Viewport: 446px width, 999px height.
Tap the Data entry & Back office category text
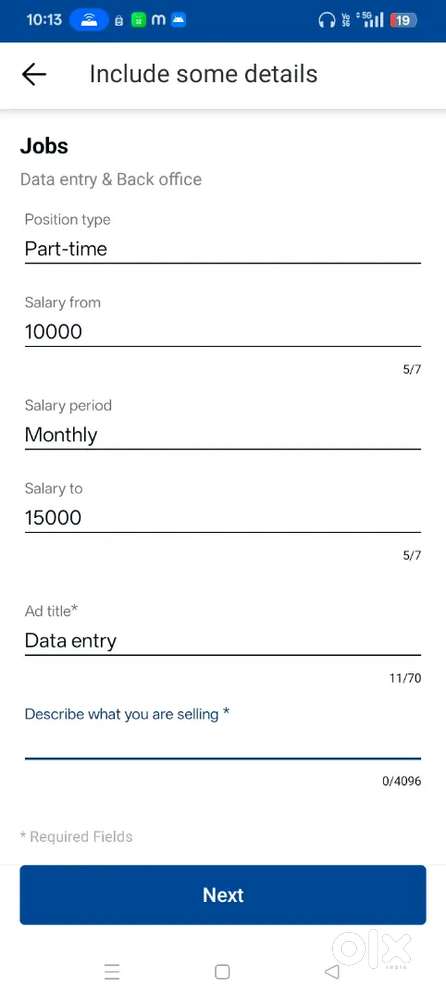(111, 180)
